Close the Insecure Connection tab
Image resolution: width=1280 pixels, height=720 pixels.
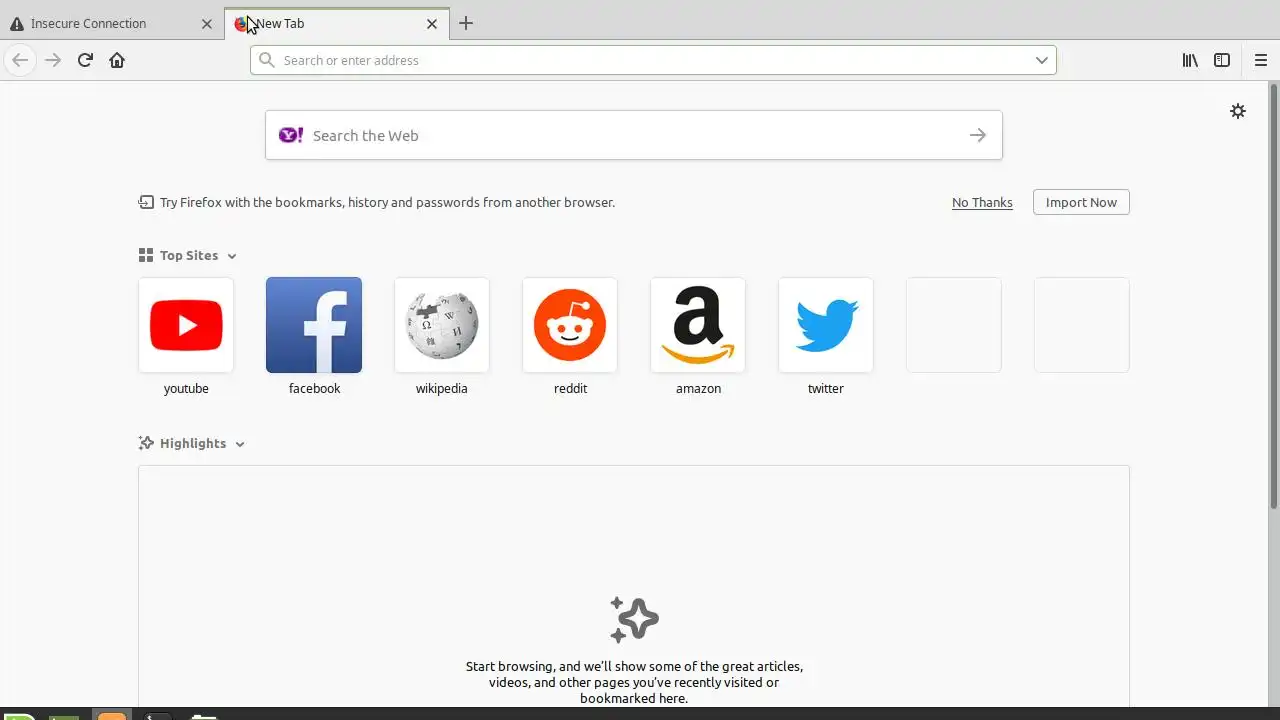tap(207, 23)
